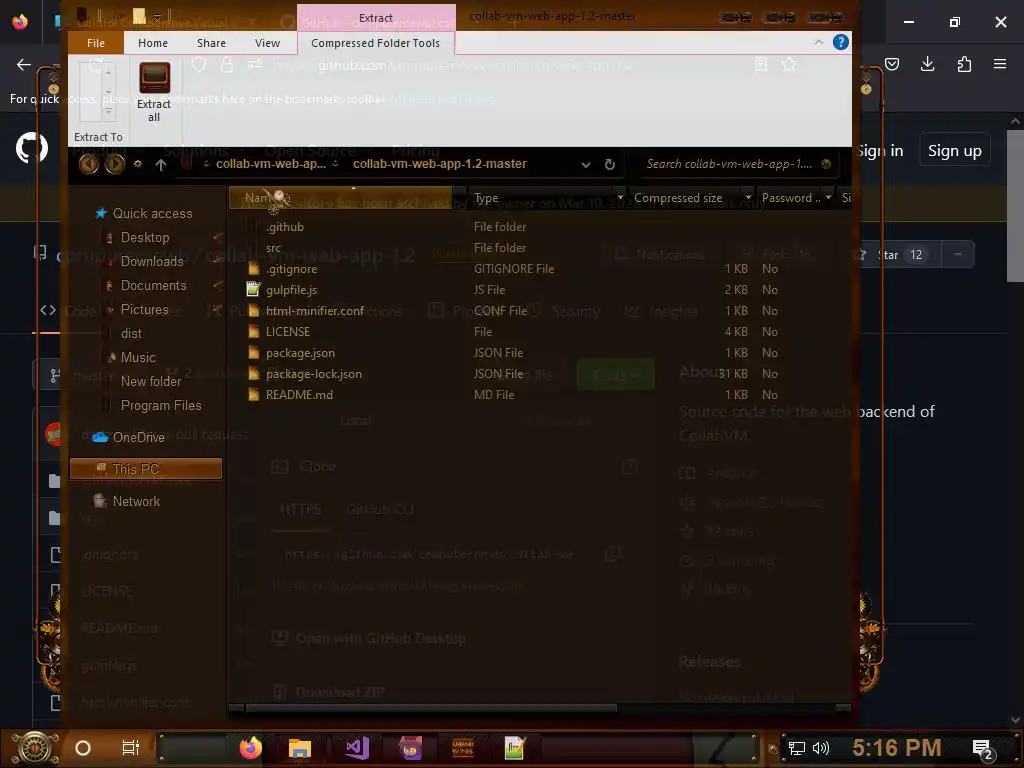This screenshot has width=1024, height=768.
Task: Open Firefox hamburger application menu
Action: (x=1000, y=64)
